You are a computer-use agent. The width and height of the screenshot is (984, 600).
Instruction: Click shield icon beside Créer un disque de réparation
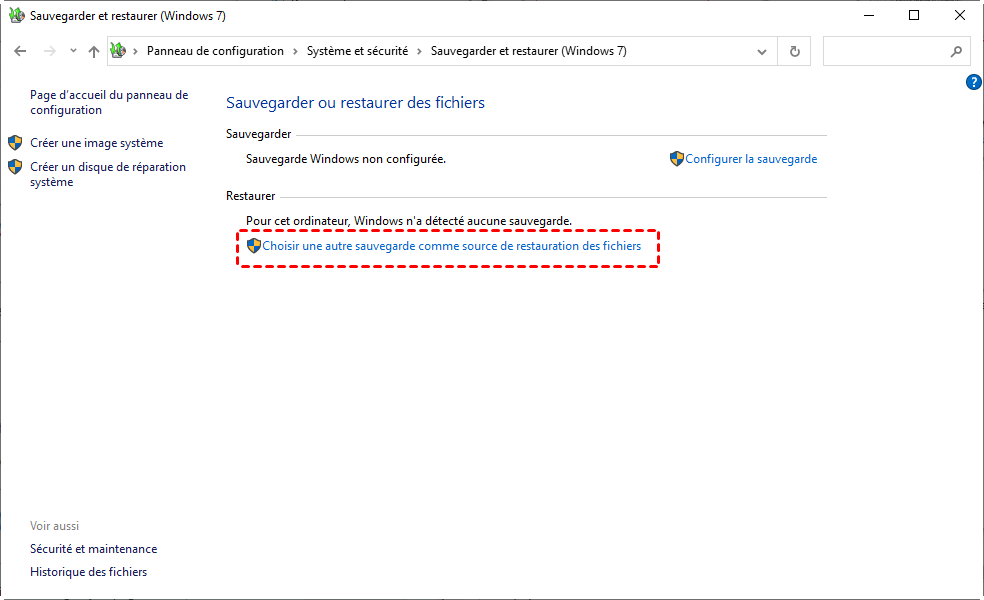tap(15, 167)
